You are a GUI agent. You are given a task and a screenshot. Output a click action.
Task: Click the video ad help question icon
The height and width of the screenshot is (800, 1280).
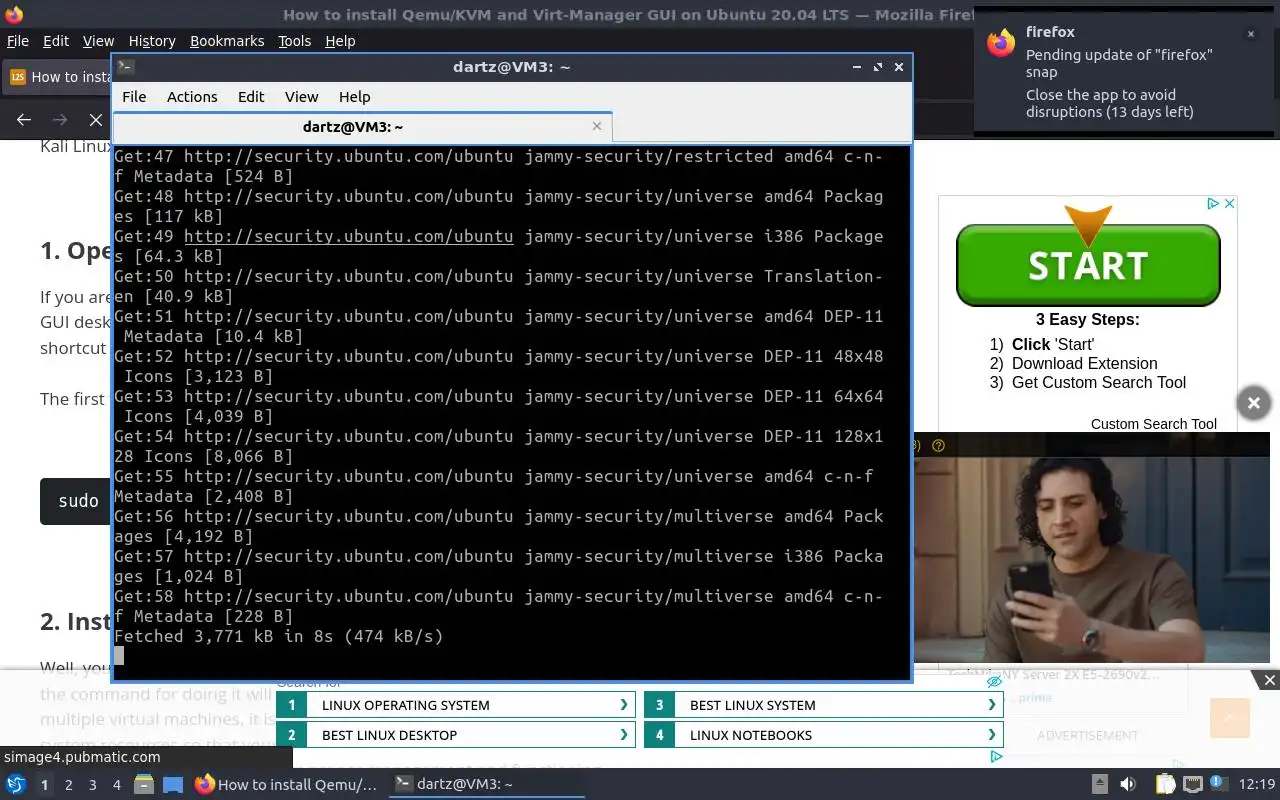[x=938, y=446]
